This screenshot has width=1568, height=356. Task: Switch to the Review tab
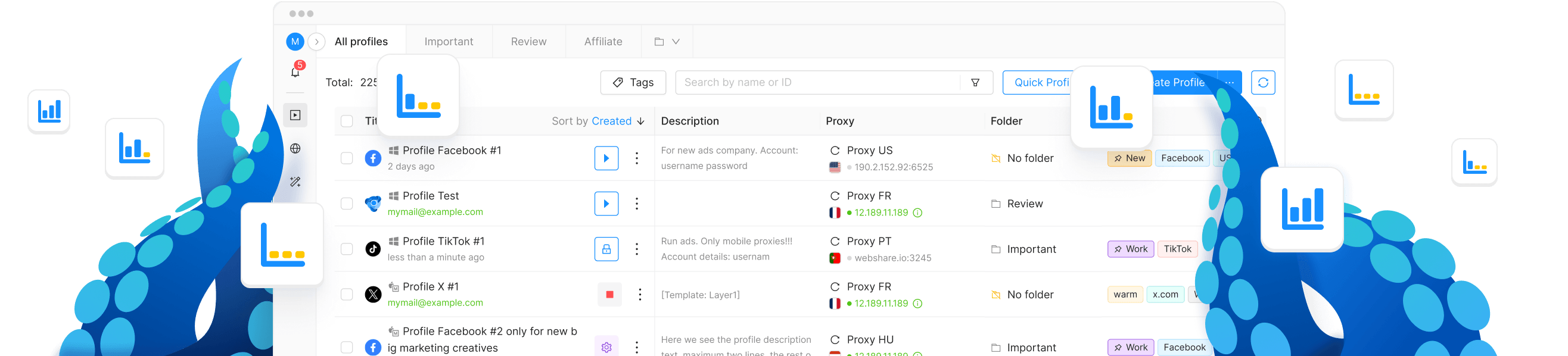(x=528, y=42)
